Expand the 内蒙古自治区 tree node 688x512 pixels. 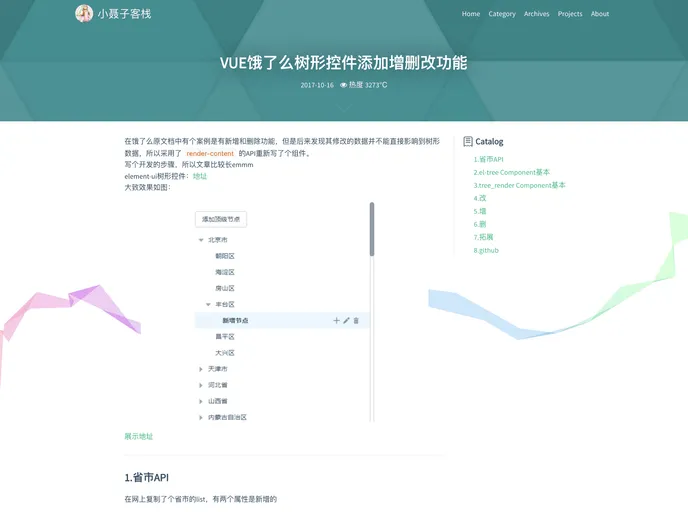click(201, 418)
